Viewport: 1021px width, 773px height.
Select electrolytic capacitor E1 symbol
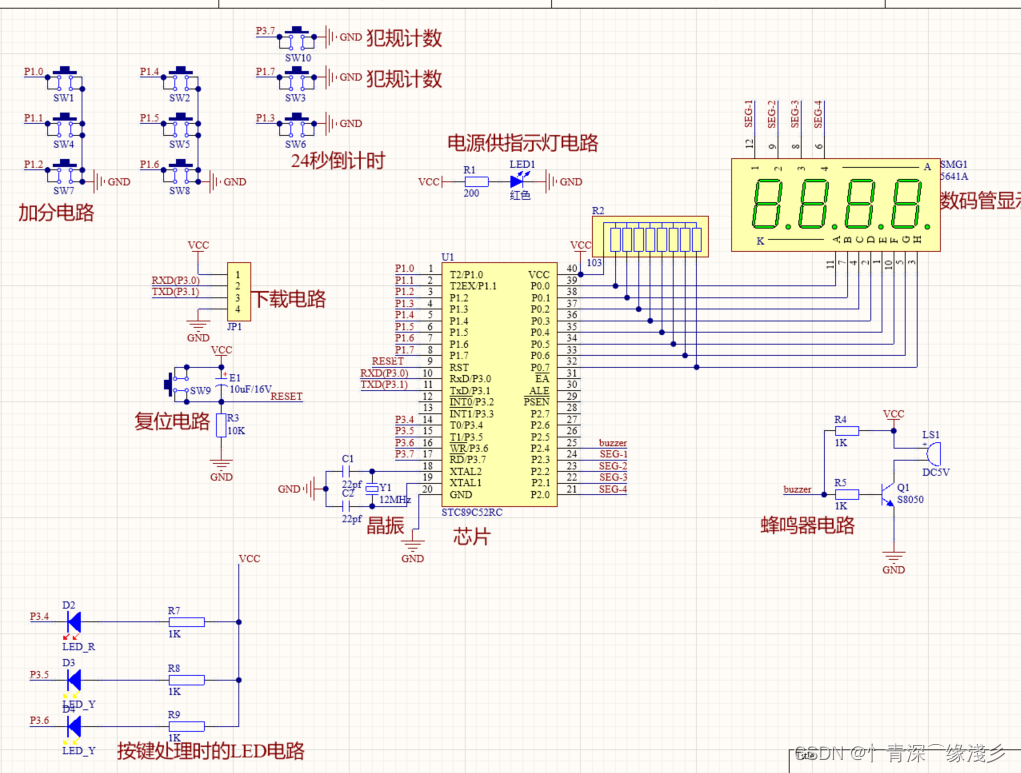click(221, 382)
